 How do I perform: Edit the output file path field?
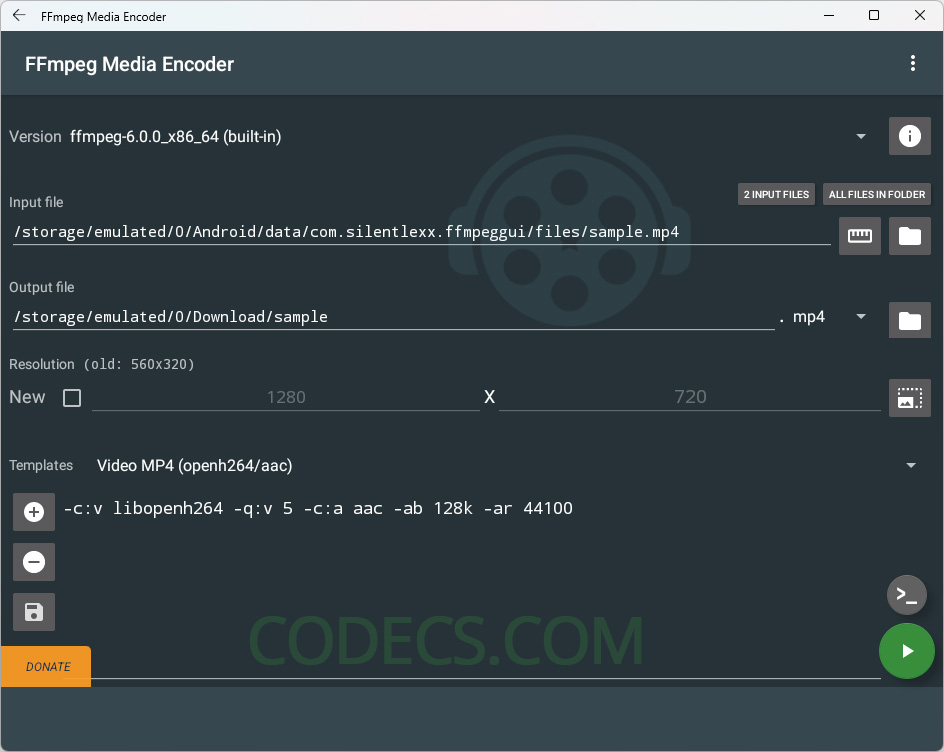click(x=394, y=317)
